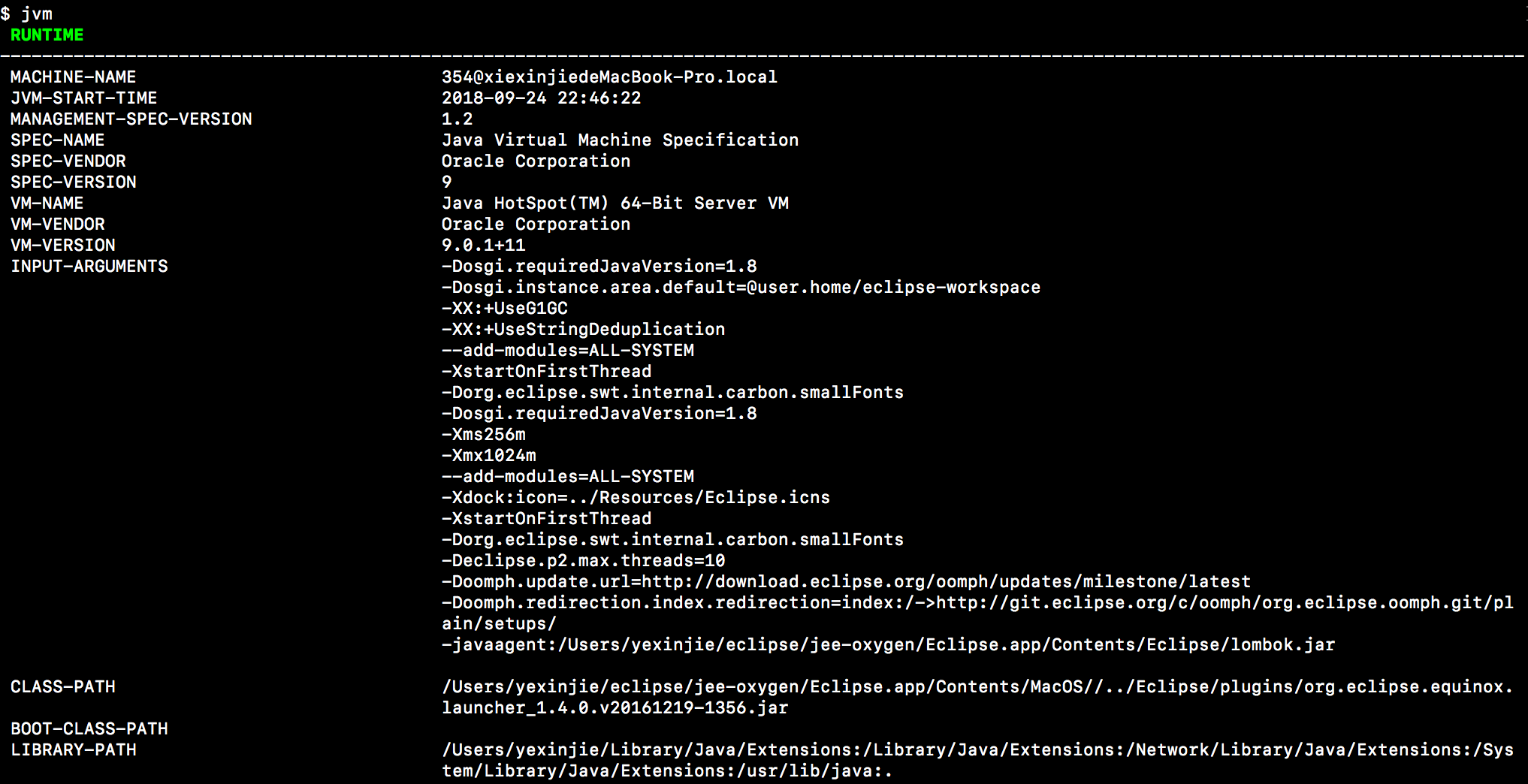1528x784 pixels.
Task: Click the Java Virtual Machine Specification text
Action: 620,140
